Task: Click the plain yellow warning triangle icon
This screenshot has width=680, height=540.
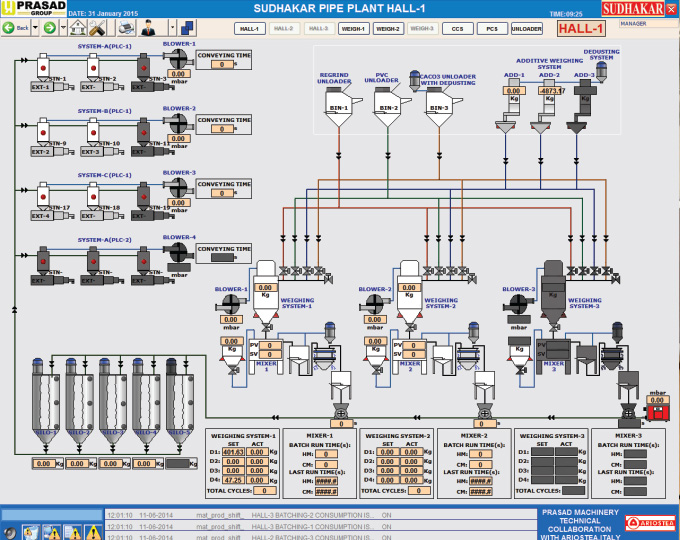Action: (x=93, y=533)
